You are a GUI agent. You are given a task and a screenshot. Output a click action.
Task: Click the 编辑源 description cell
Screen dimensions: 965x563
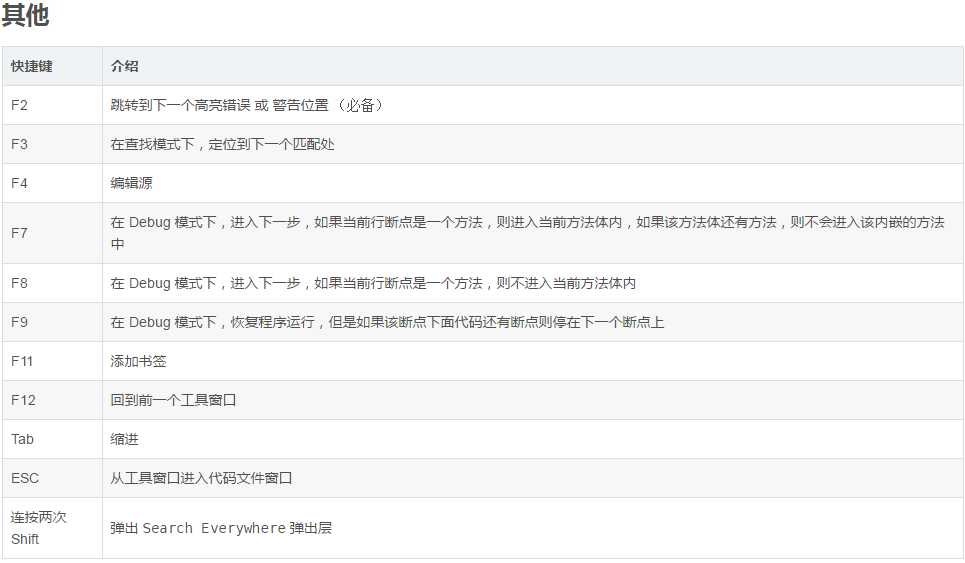coord(131,183)
